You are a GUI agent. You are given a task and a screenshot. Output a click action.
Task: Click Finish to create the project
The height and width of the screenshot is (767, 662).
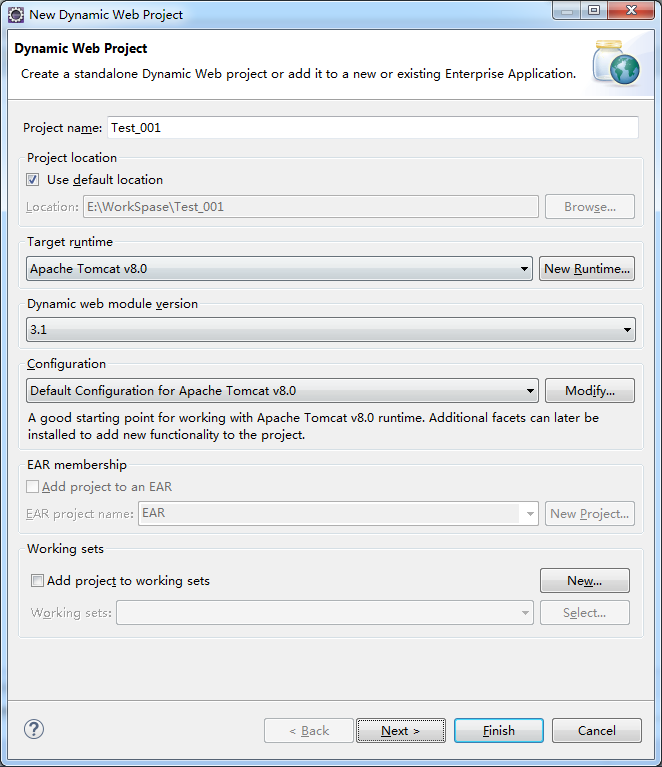499,730
